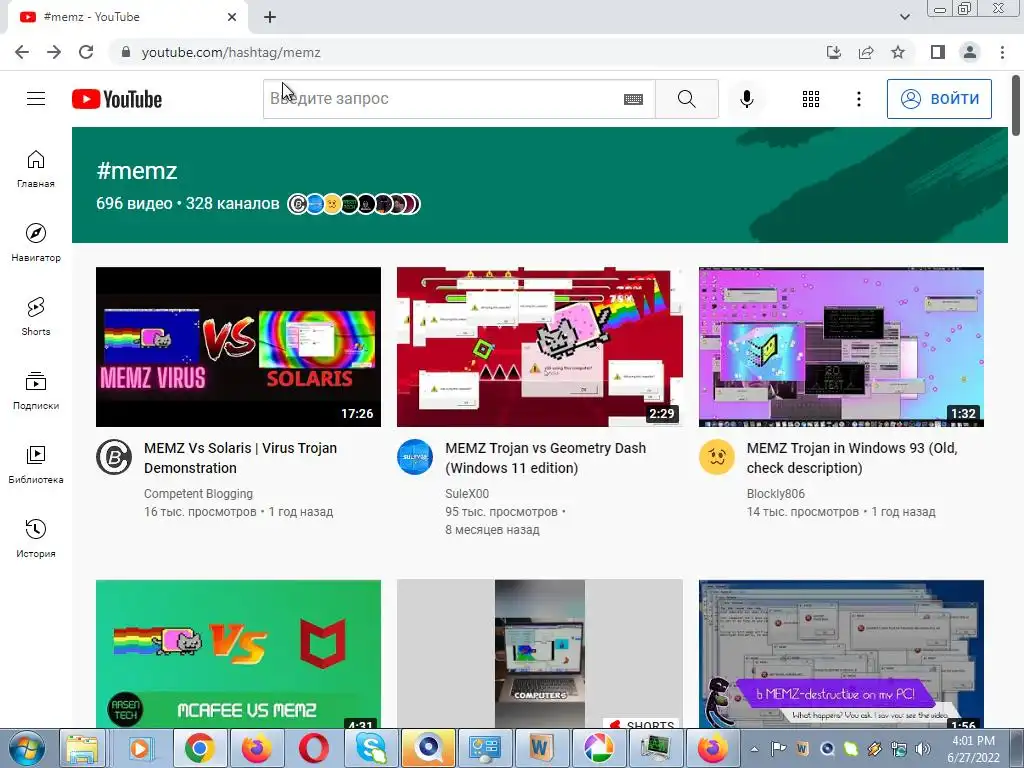Open Skype from taskbar
Screen dimensions: 1024x768
pyautogui.click(x=371, y=748)
